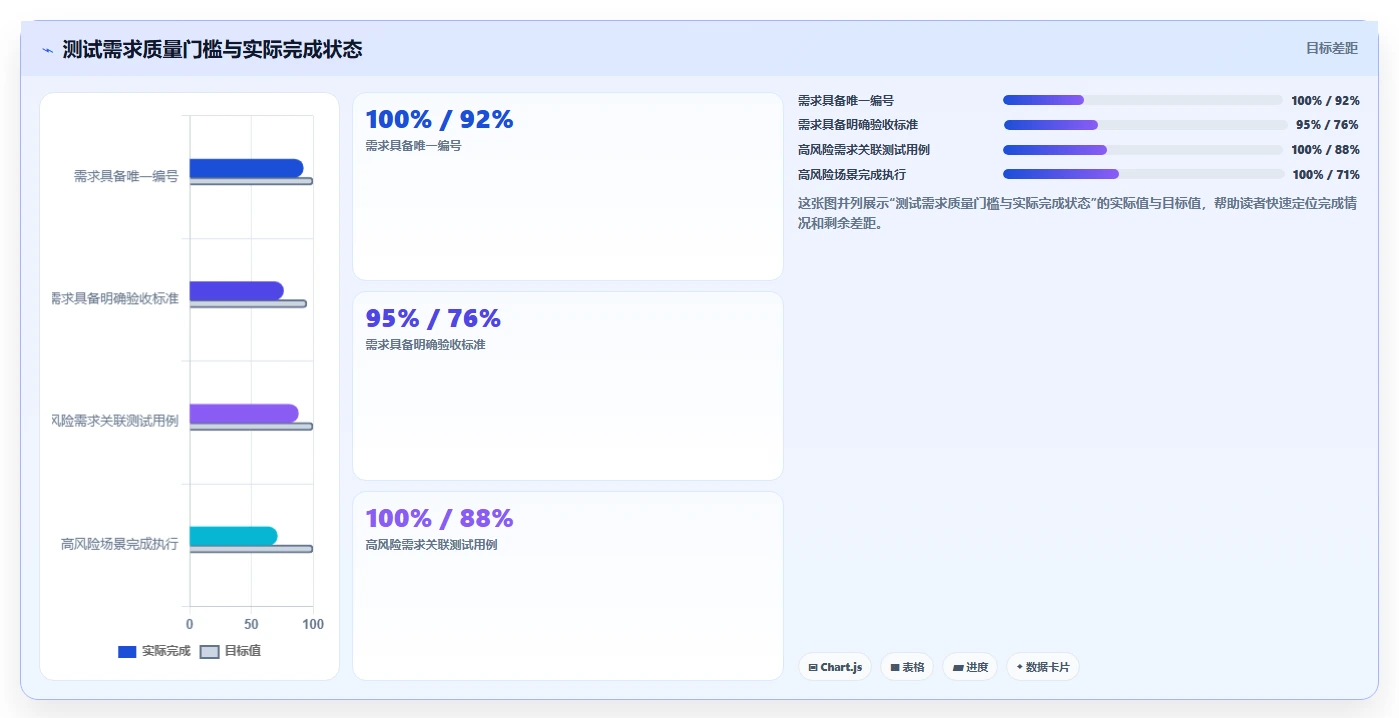Click the gray 目标值 legend color box
1399x718 pixels.
click(209, 652)
